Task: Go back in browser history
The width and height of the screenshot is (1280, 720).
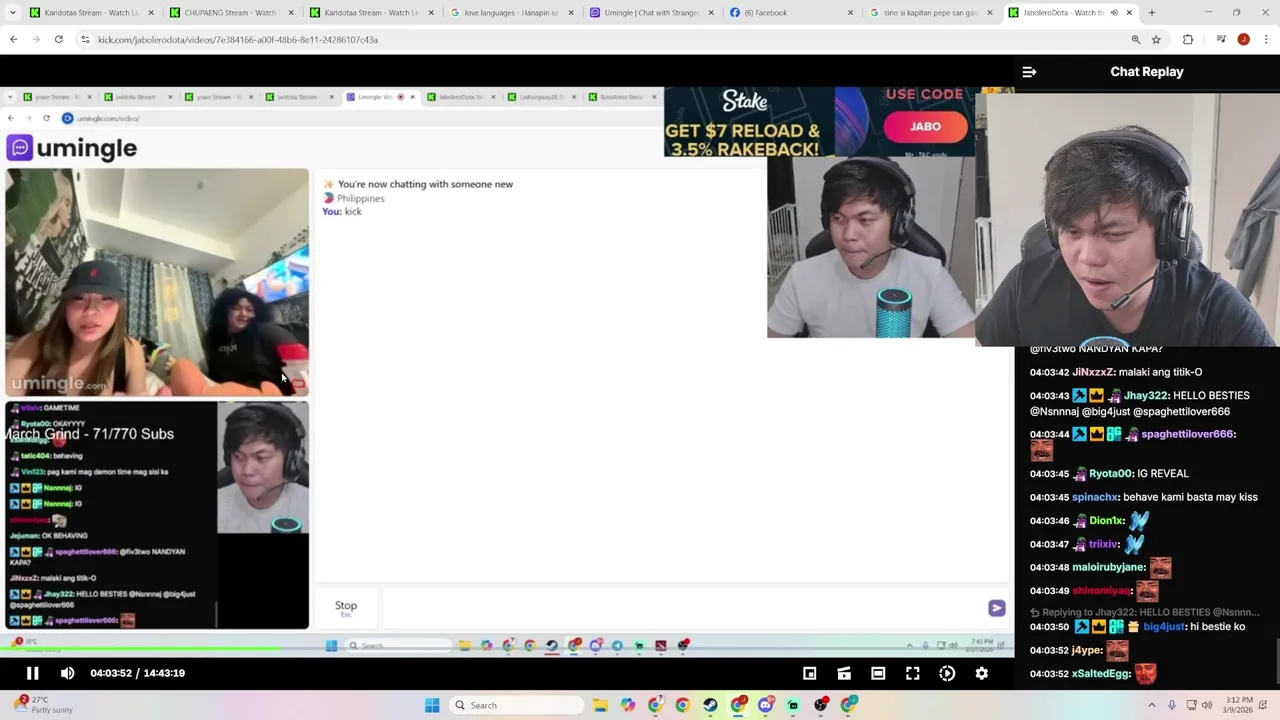Action: 14,39
